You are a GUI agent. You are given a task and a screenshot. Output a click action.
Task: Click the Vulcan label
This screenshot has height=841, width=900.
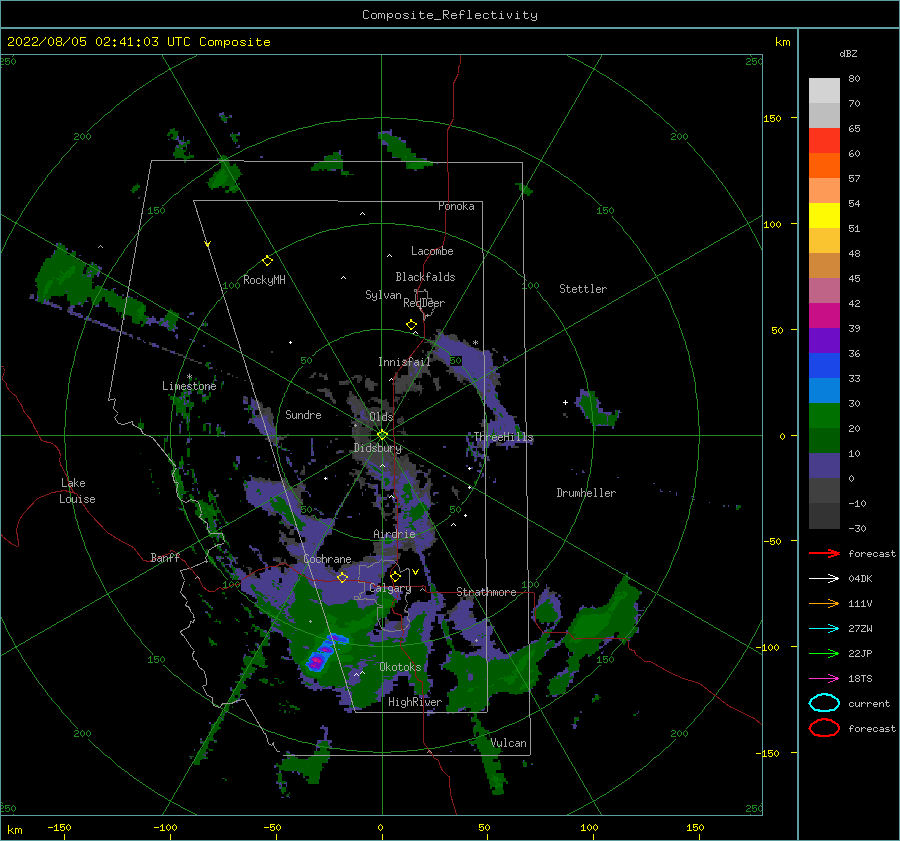click(x=509, y=743)
